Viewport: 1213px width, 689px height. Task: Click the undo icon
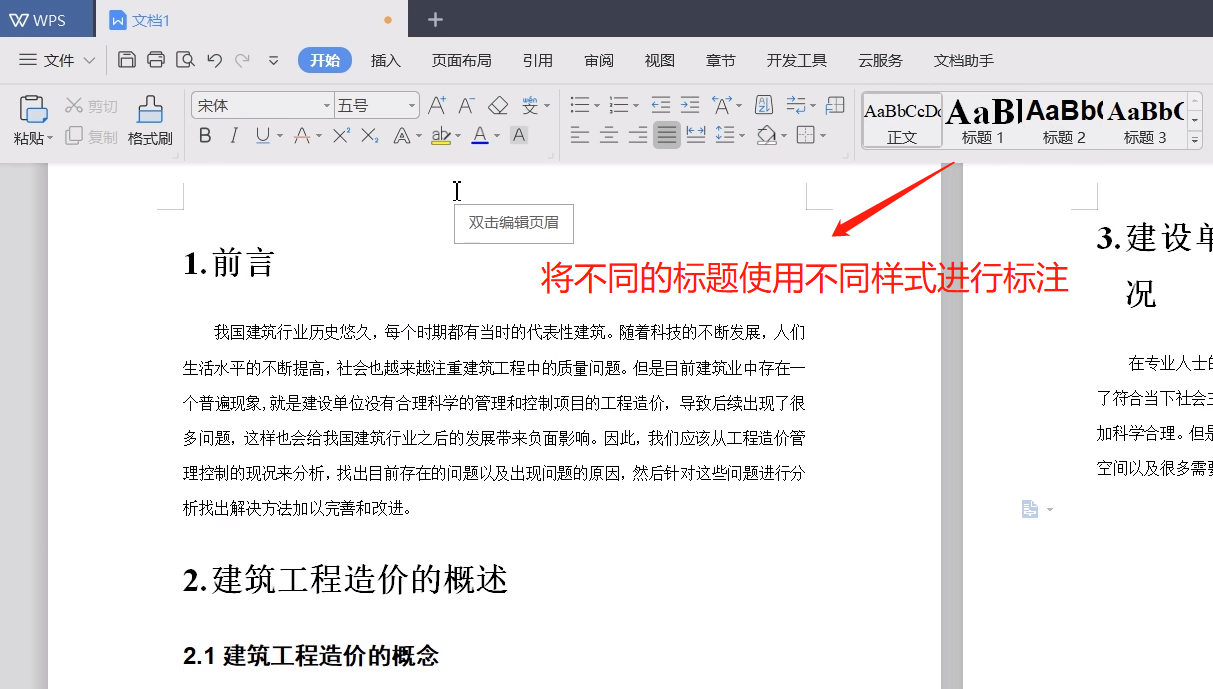[x=213, y=60]
